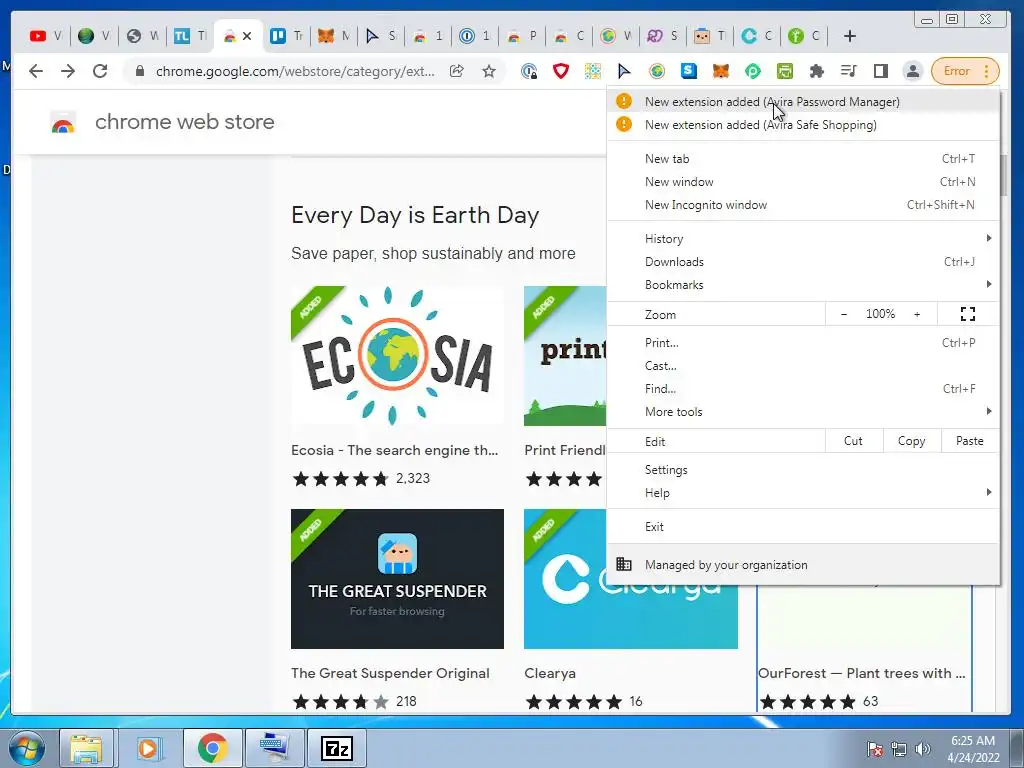Click the dark arrow cursor extension icon
Viewport: 1024px width, 768px height.
625,71
